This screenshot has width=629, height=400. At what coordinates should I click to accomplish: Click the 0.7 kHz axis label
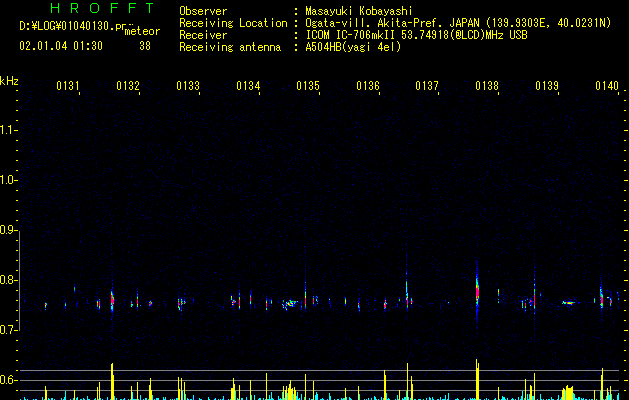8,330
